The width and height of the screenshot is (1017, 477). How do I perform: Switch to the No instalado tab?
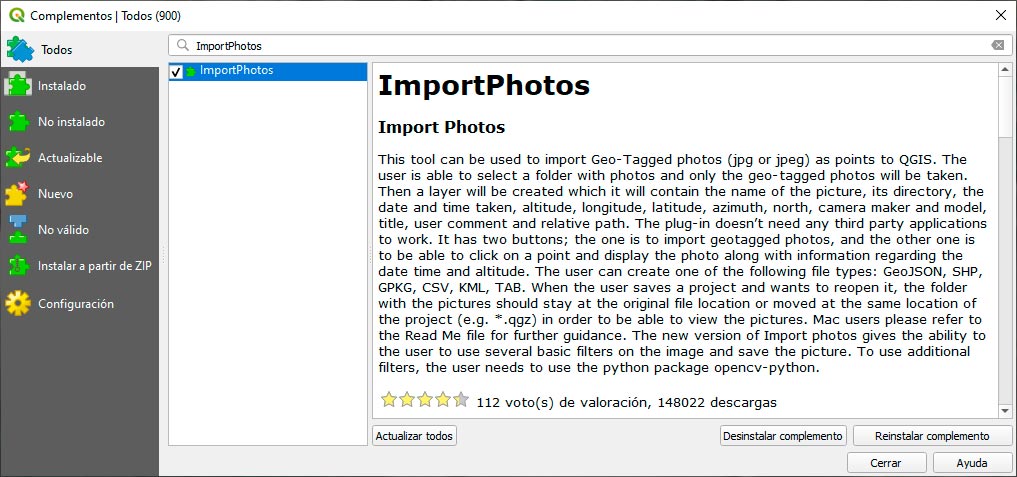tap(79, 122)
